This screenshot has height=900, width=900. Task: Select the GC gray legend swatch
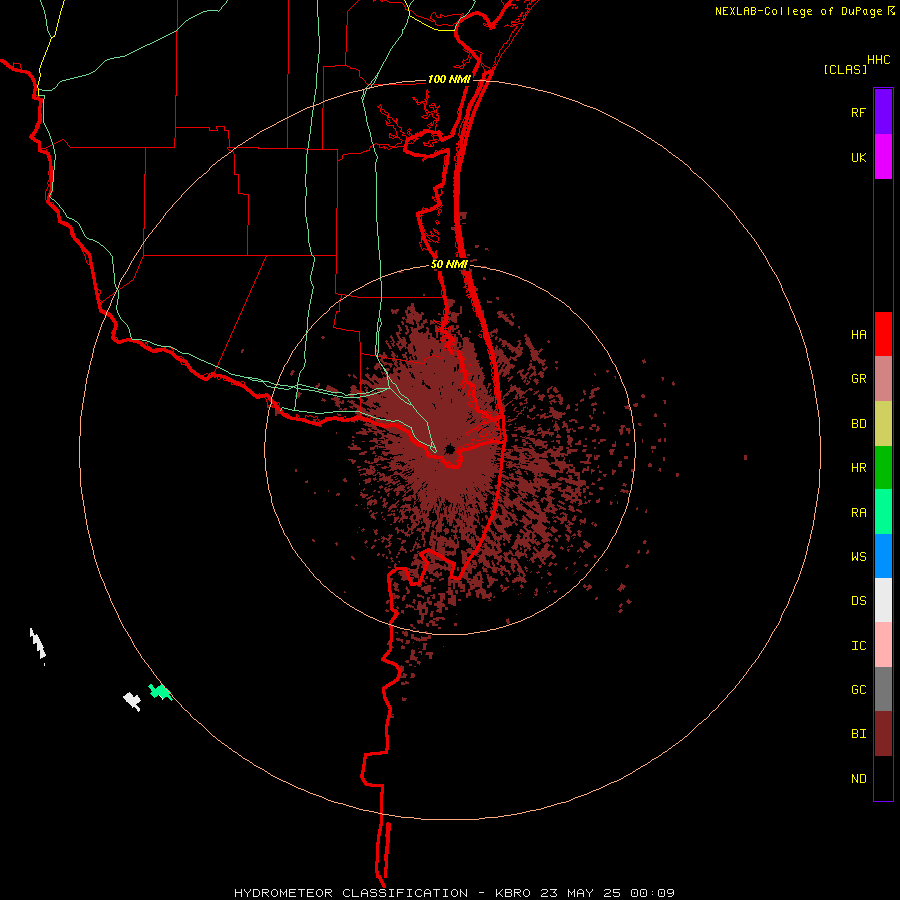point(883,689)
